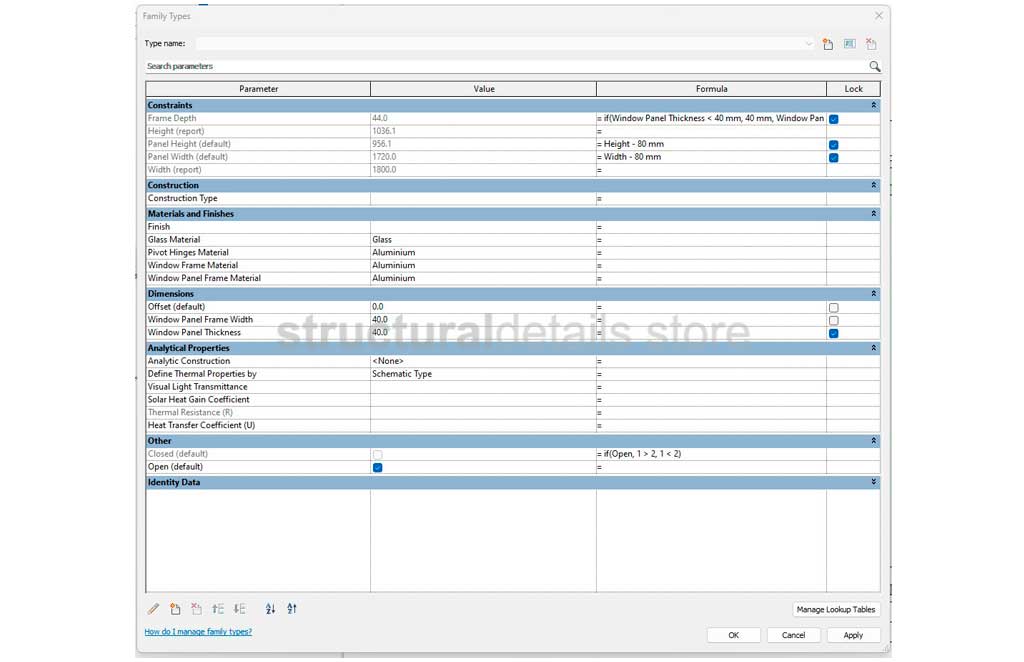
Task: Open Manage Lookup Tables
Action: pos(835,609)
